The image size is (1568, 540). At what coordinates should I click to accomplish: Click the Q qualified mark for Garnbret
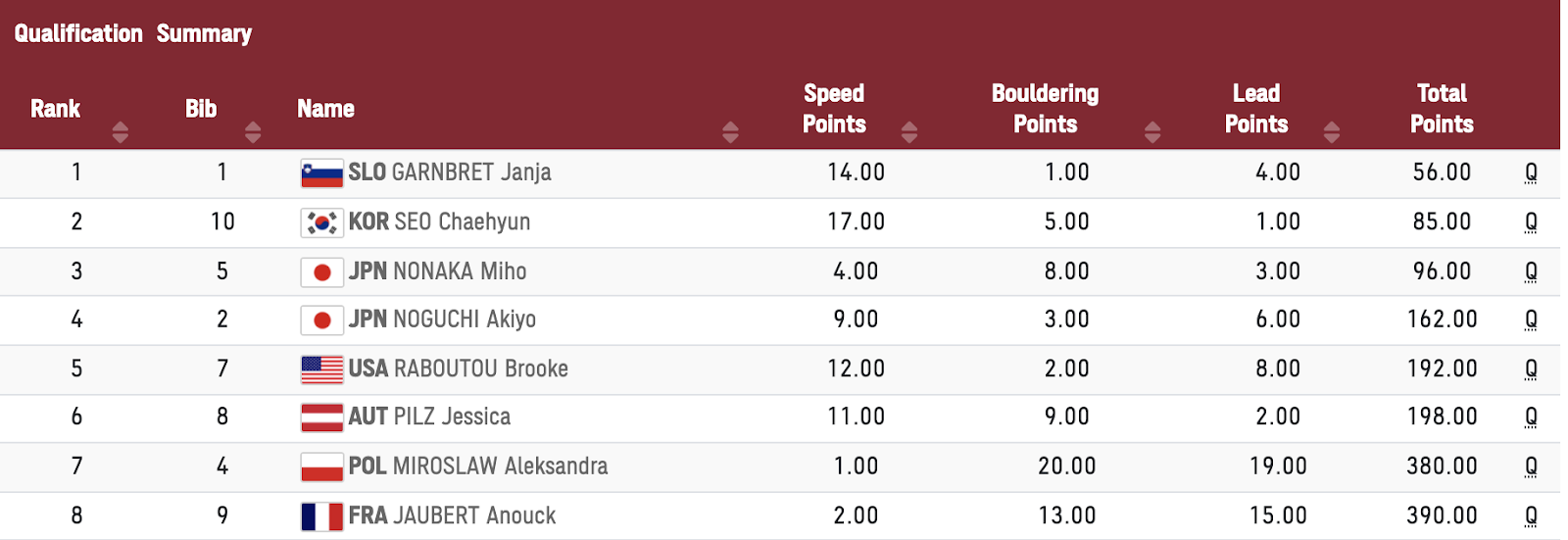point(1531,173)
